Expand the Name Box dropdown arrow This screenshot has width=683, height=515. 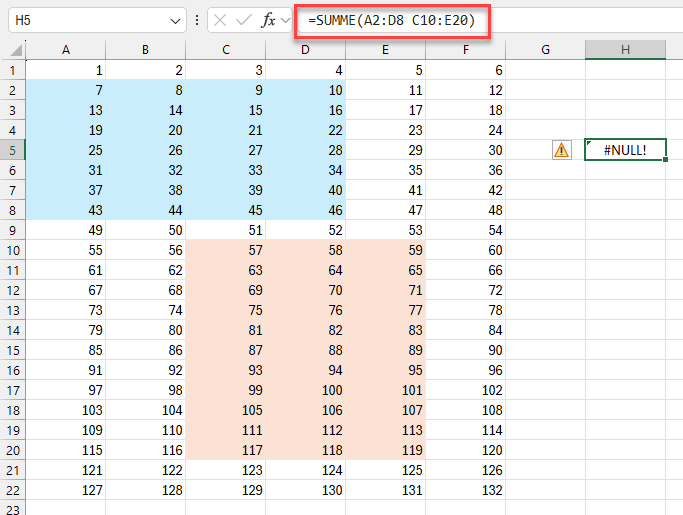[176, 20]
